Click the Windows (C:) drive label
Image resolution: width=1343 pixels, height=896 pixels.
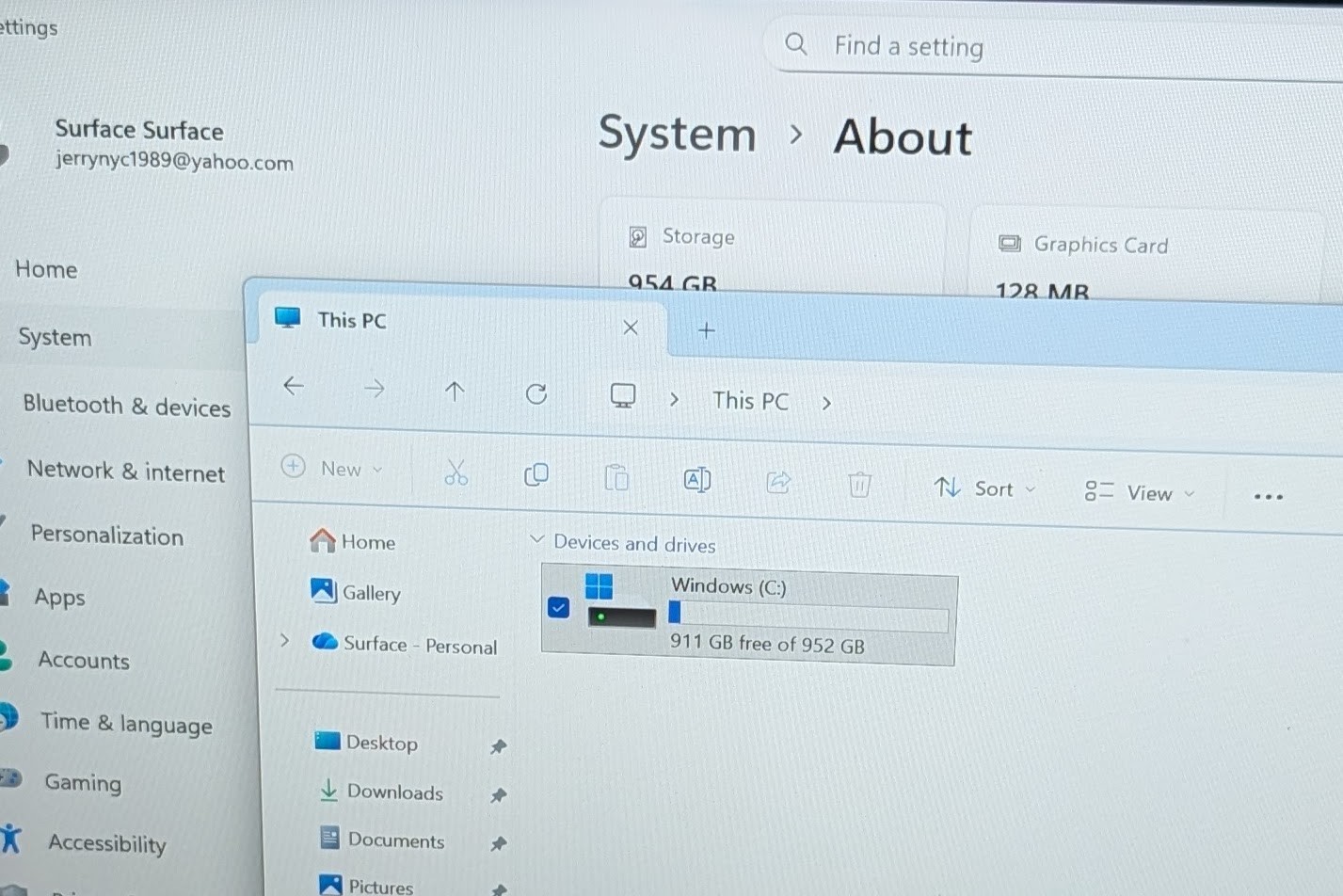728,585
